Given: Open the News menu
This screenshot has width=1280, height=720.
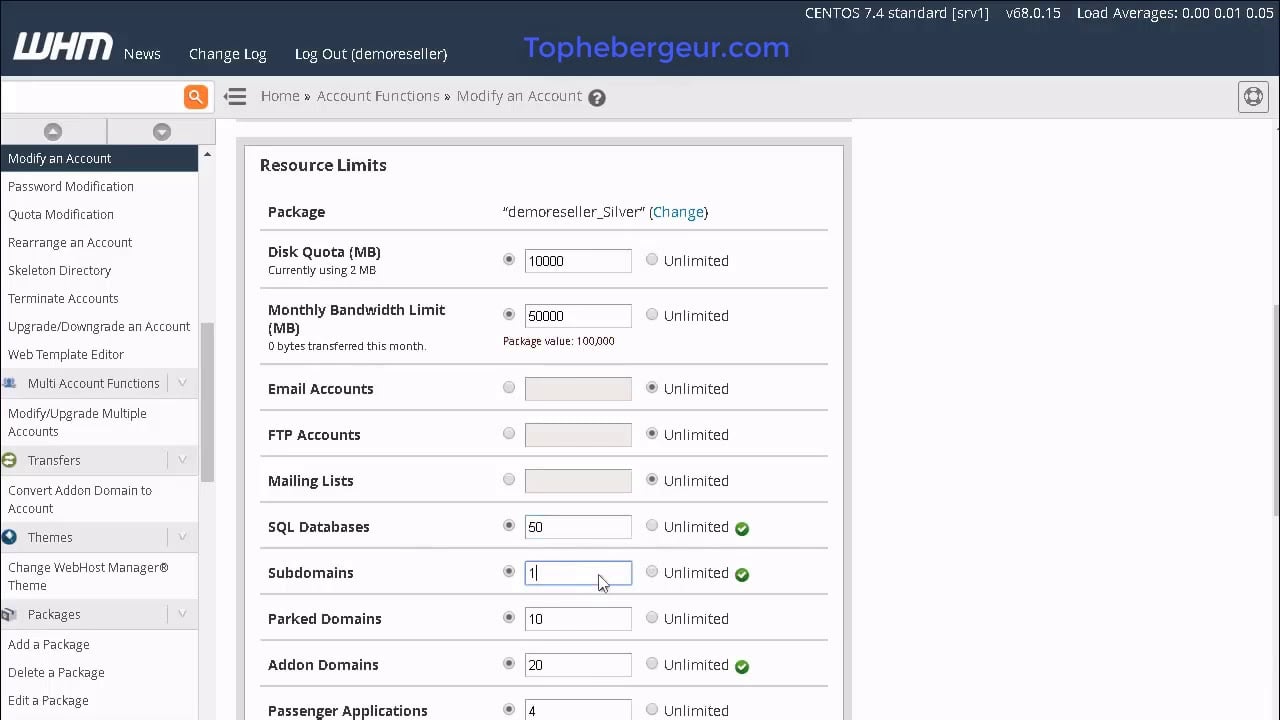Looking at the screenshot, I should 141,54.
